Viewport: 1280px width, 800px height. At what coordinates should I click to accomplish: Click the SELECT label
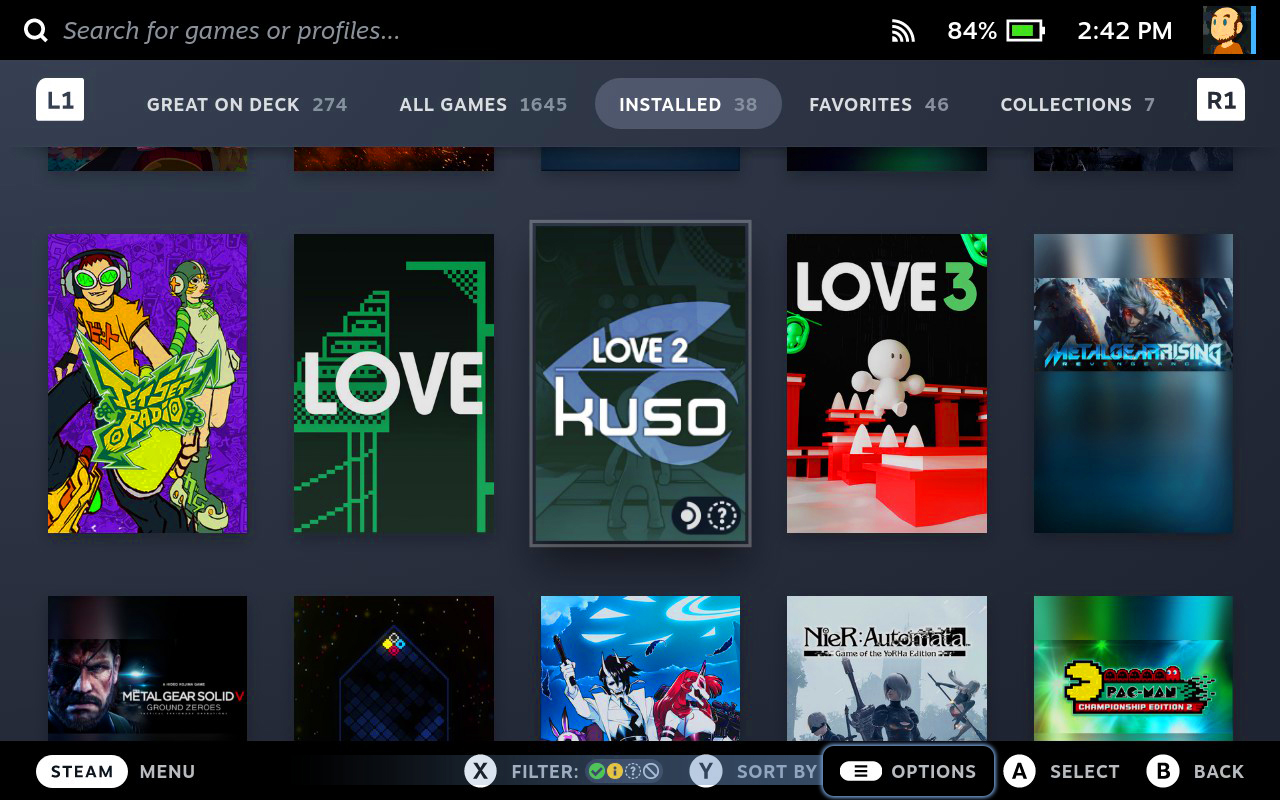pyautogui.click(x=1085, y=772)
